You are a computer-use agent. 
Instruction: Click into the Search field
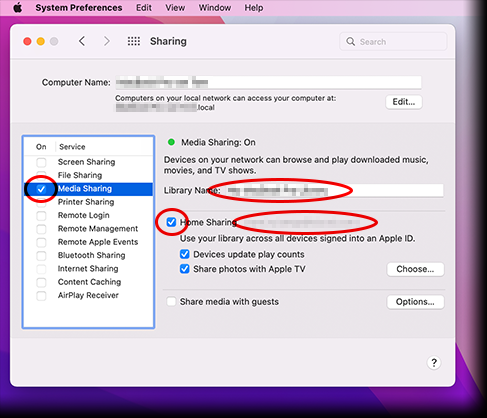coord(393,42)
